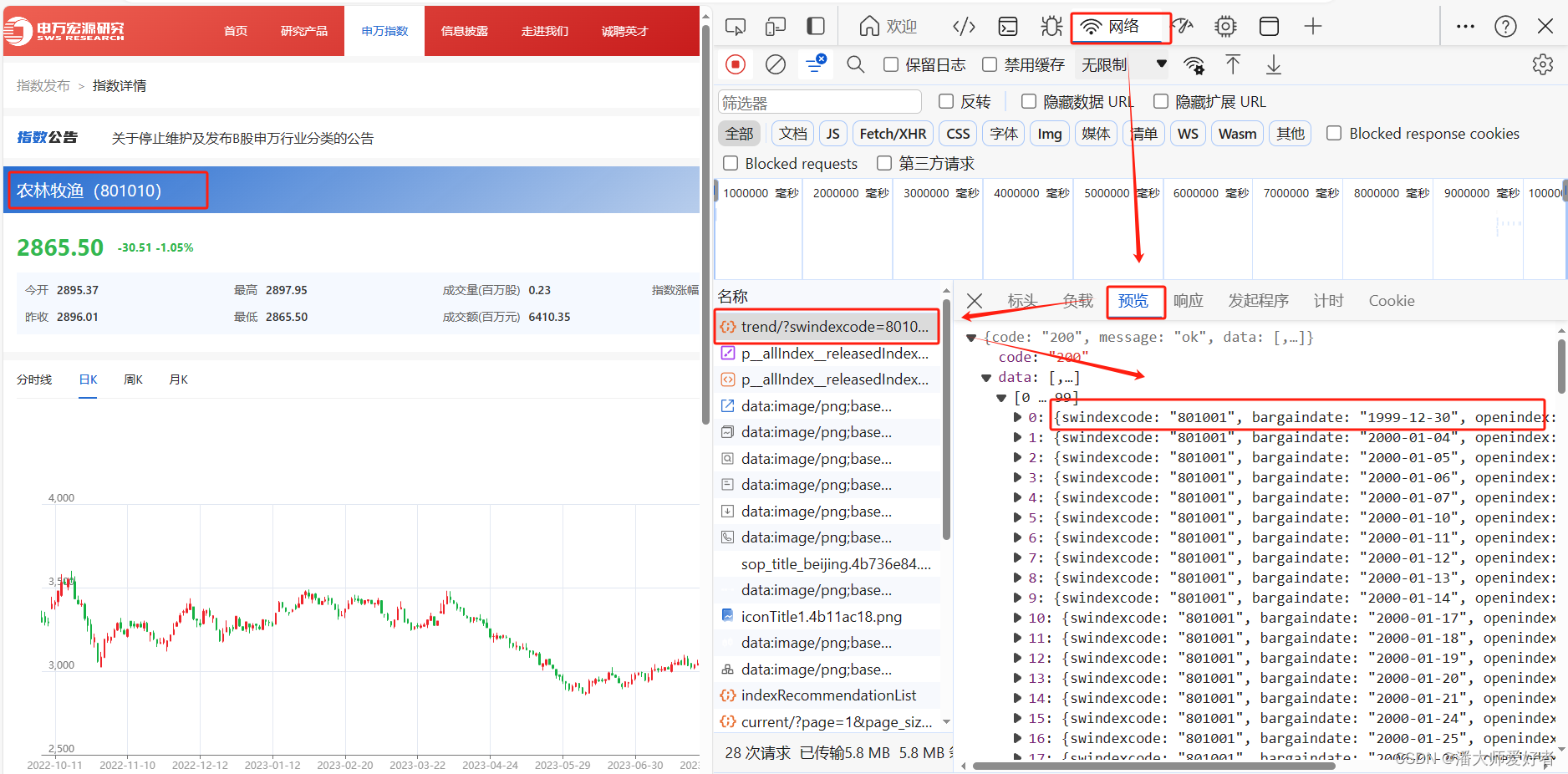
Task: Open the Console panel icon
Action: click(1009, 27)
